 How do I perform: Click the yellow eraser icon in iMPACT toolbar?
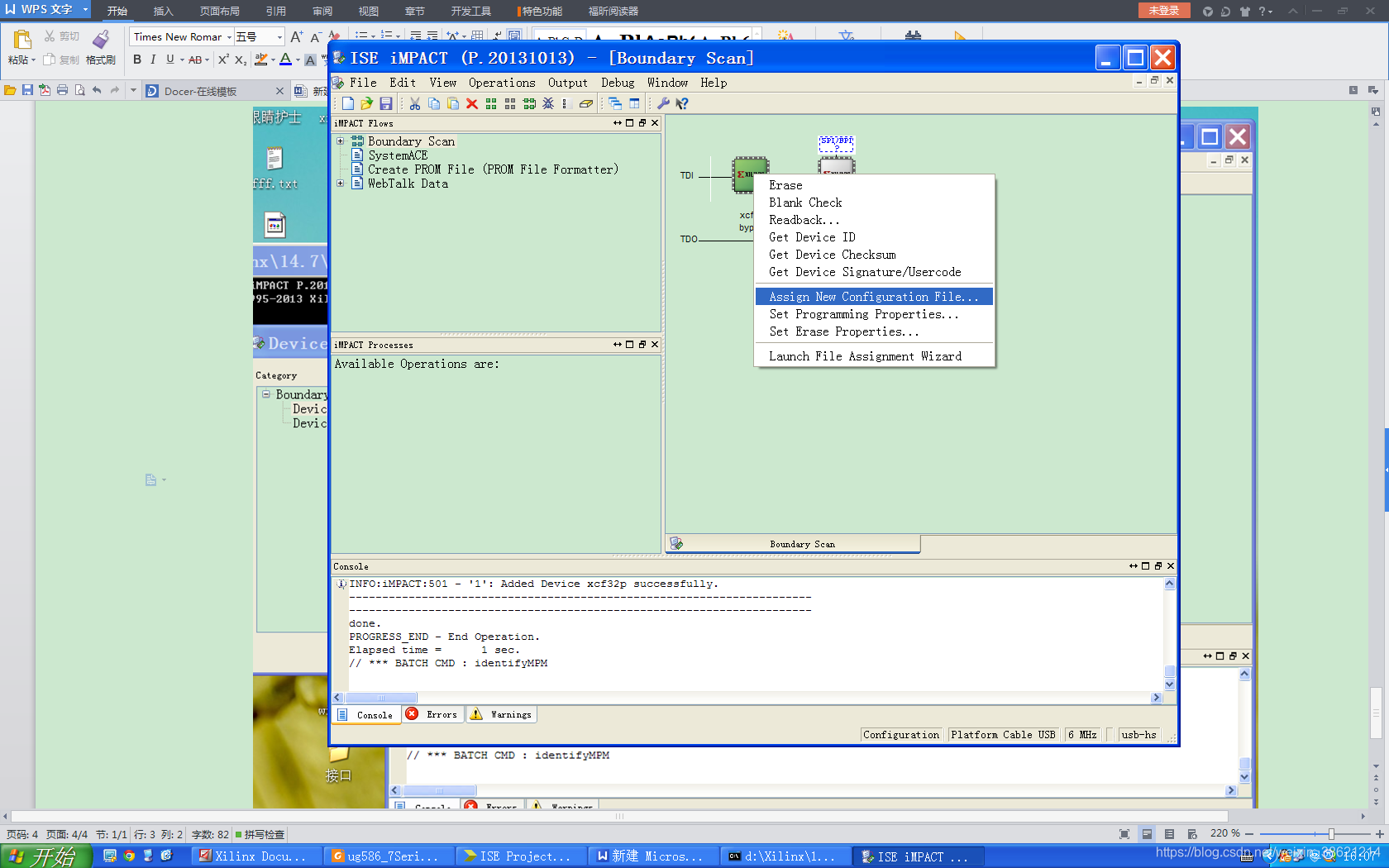[586, 103]
